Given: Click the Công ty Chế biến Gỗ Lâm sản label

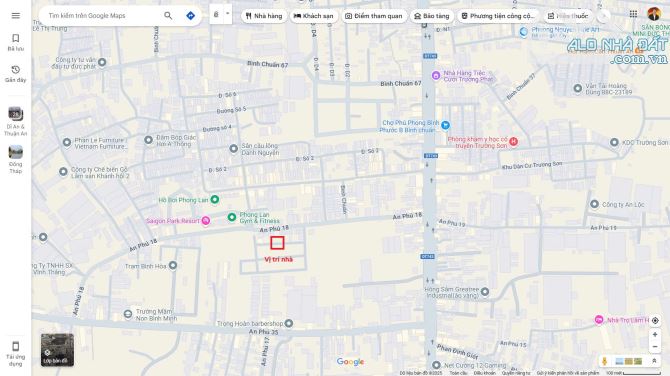Looking at the screenshot, I should (x=100, y=173).
